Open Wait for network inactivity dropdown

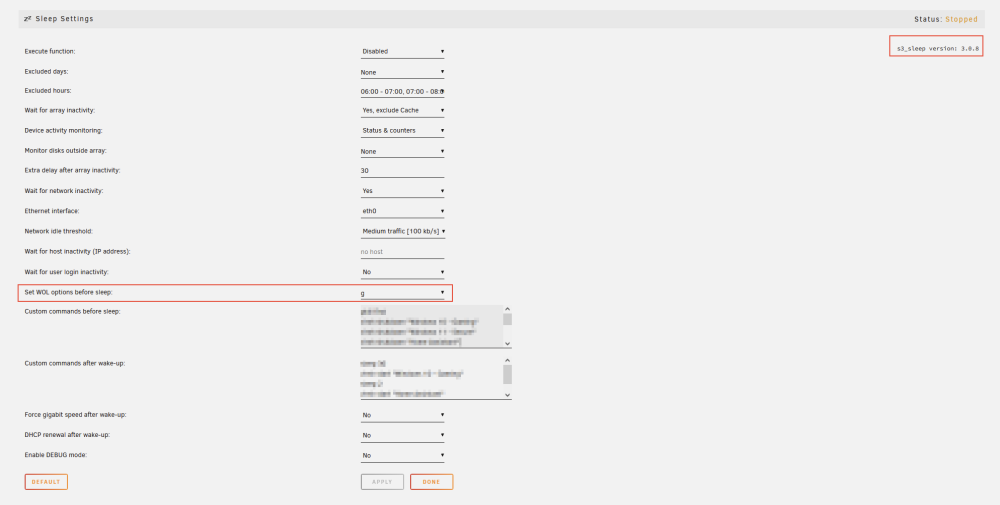402,191
